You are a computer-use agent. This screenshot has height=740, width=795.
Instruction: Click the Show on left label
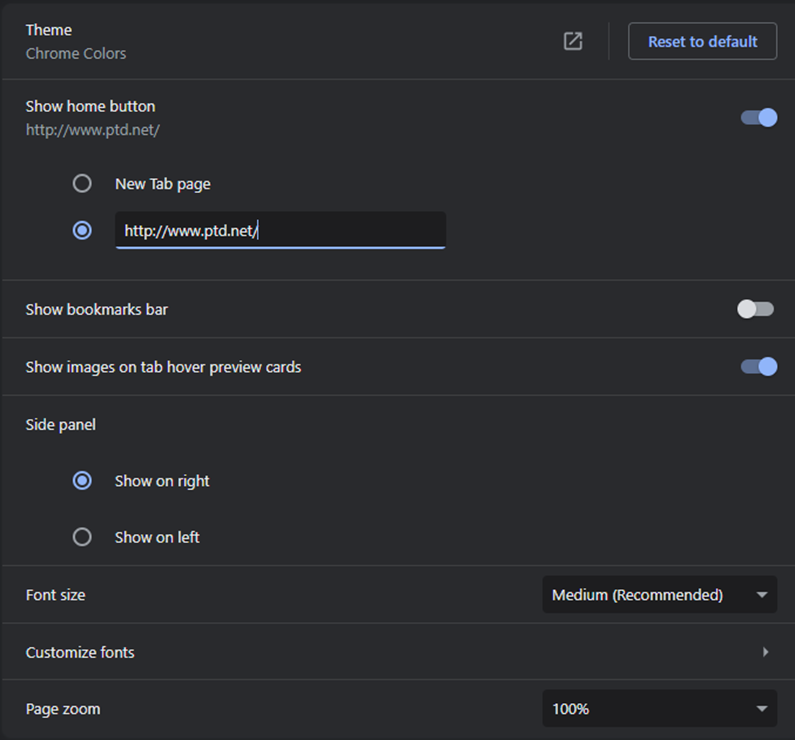pyautogui.click(x=157, y=537)
